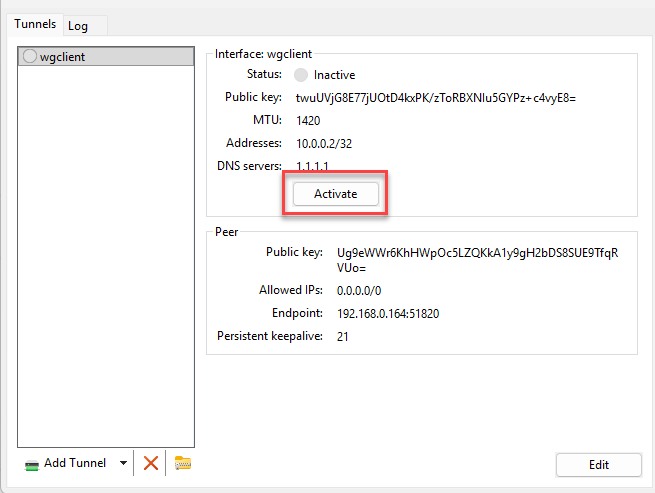Click the Addresses value 10.0.0.2/32
The image size is (655, 493).
[326, 144]
